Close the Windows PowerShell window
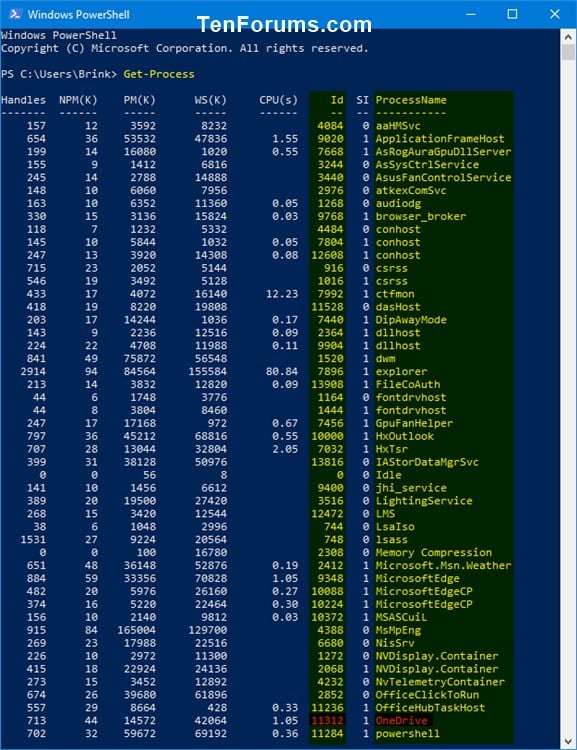 tap(555, 14)
